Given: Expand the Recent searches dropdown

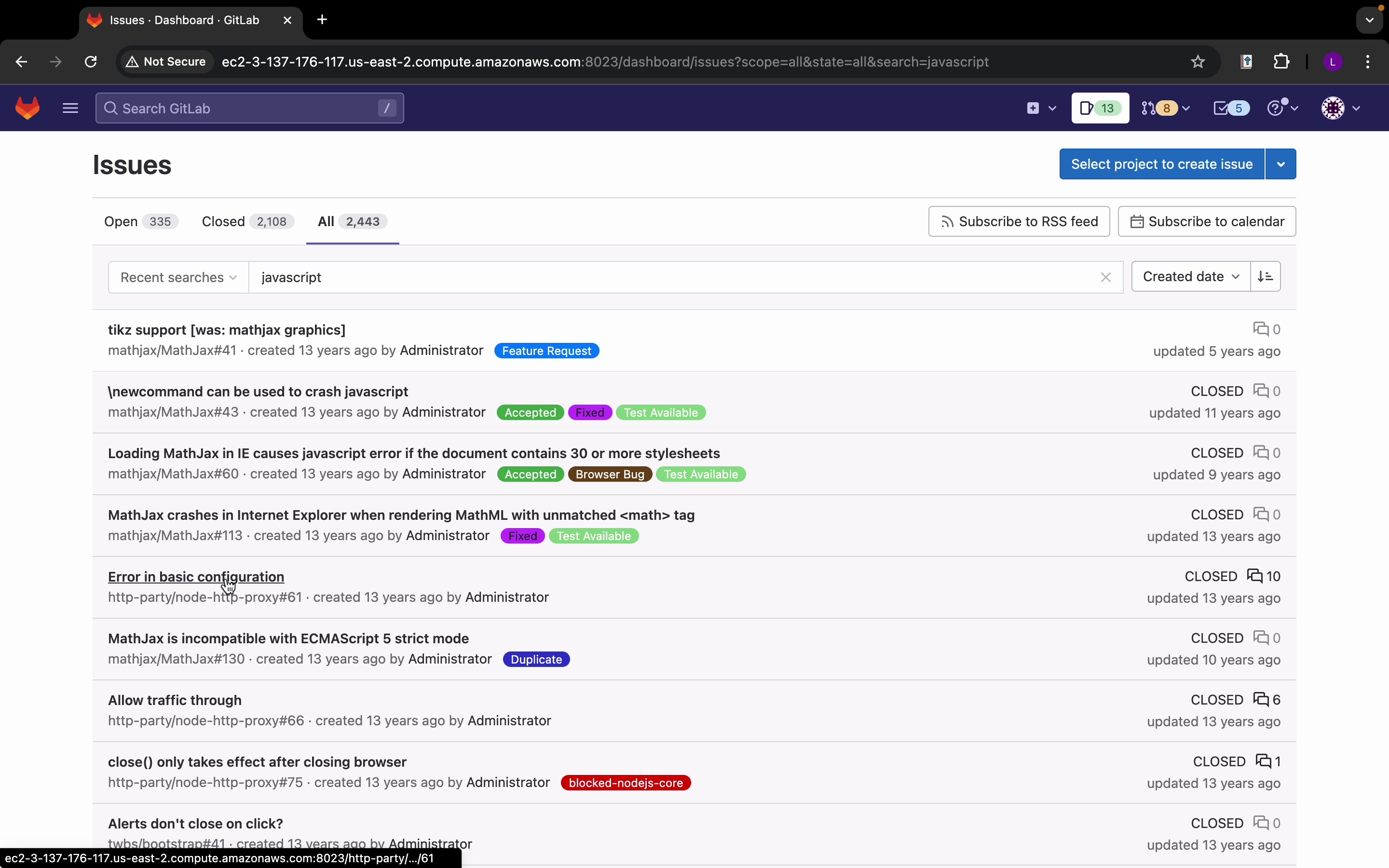Looking at the screenshot, I should point(178,278).
